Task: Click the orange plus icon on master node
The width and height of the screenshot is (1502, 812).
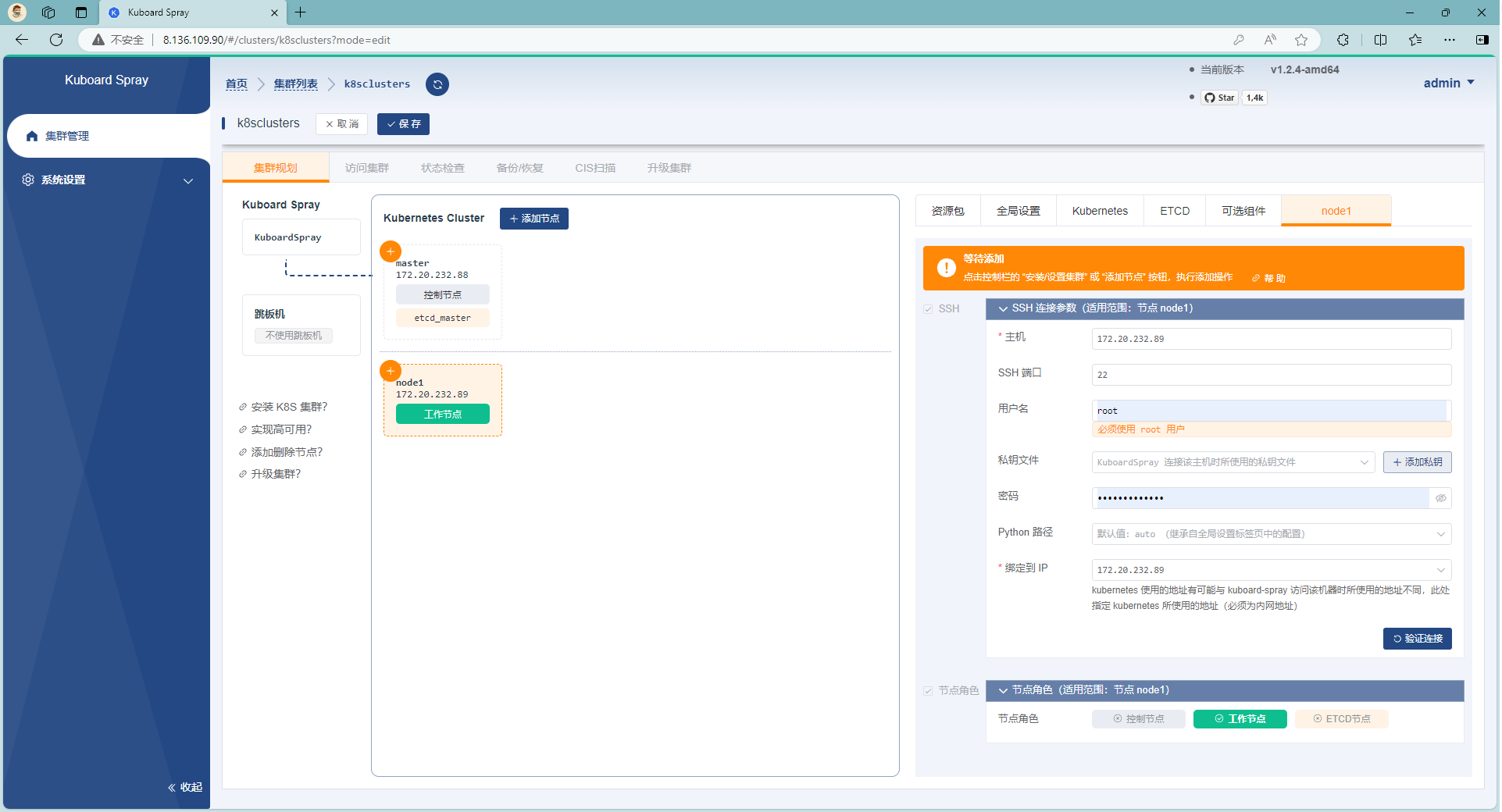Action: pos(391,251)
